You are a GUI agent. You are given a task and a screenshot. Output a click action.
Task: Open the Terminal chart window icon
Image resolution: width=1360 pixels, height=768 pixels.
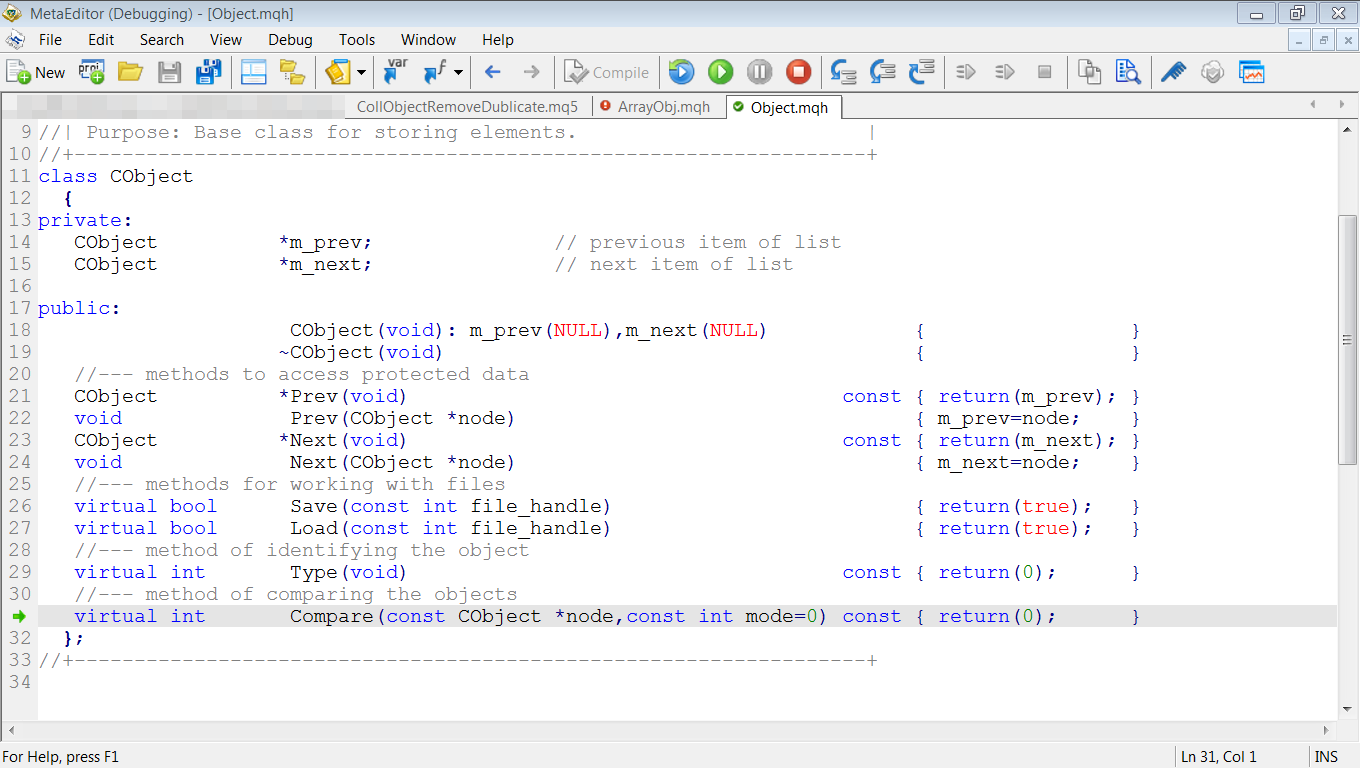(x=1251, y=72)
